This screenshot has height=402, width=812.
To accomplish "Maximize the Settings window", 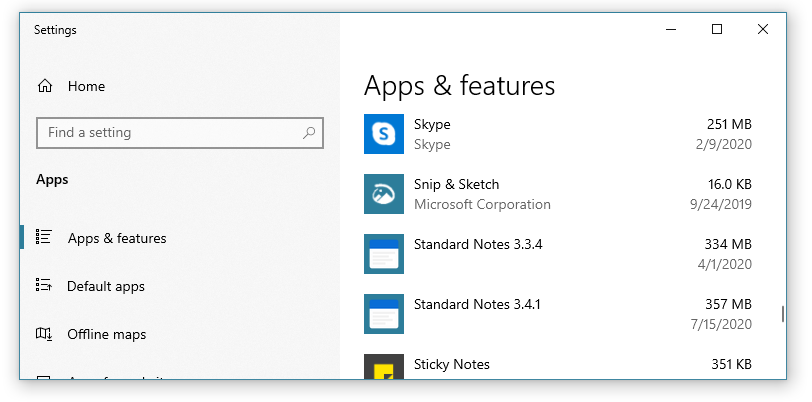I will pyautogui.click(x=717, y=30).
